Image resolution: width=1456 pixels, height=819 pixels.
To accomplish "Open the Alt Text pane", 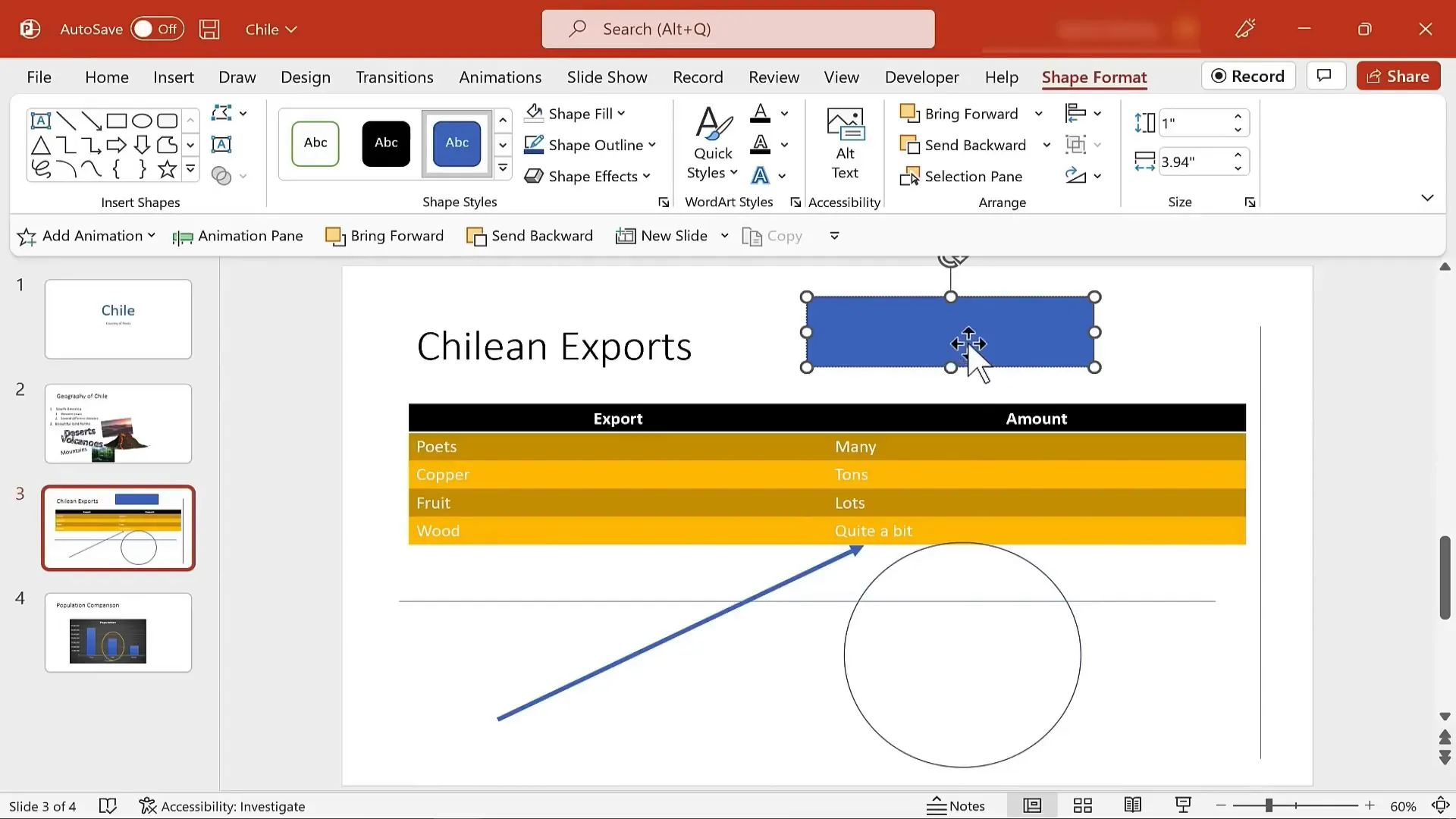I will coord(845,143).
